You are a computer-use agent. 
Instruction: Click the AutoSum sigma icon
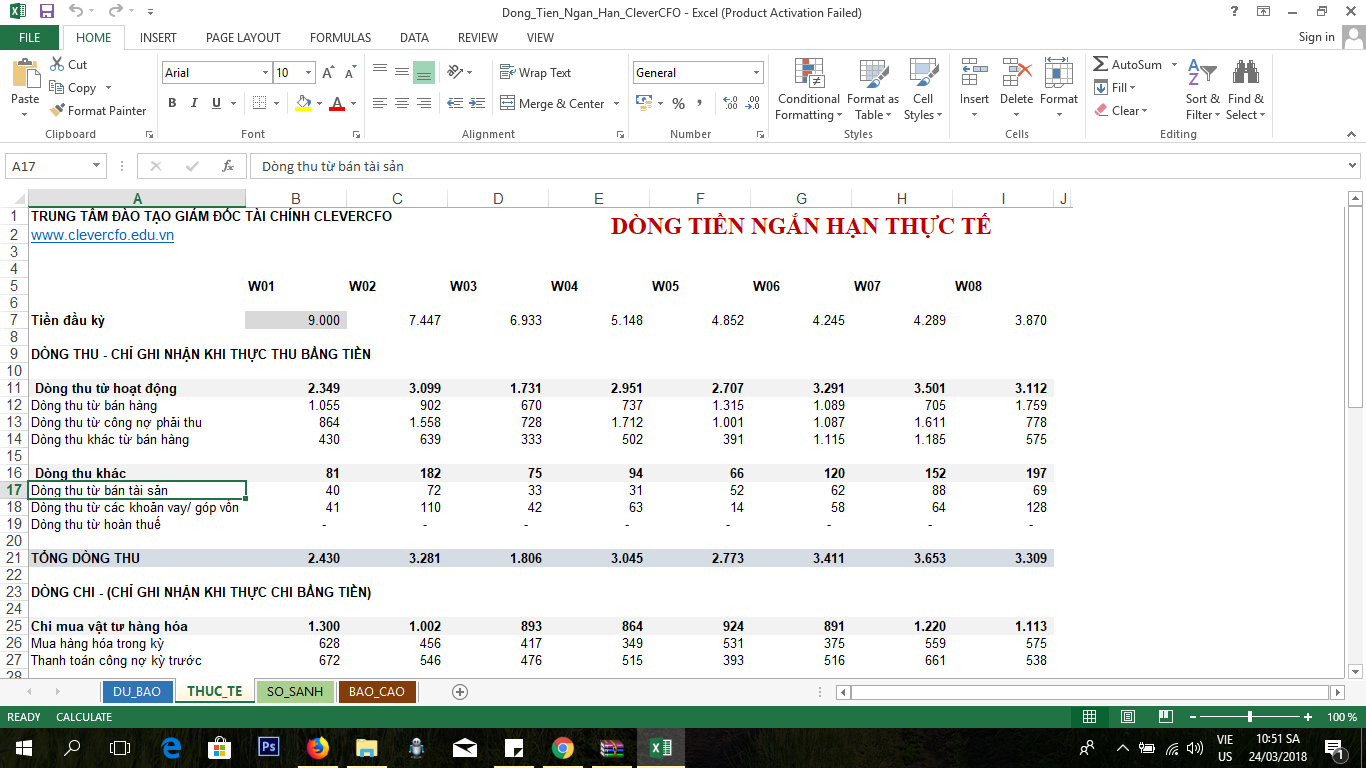coord(1101,65)
